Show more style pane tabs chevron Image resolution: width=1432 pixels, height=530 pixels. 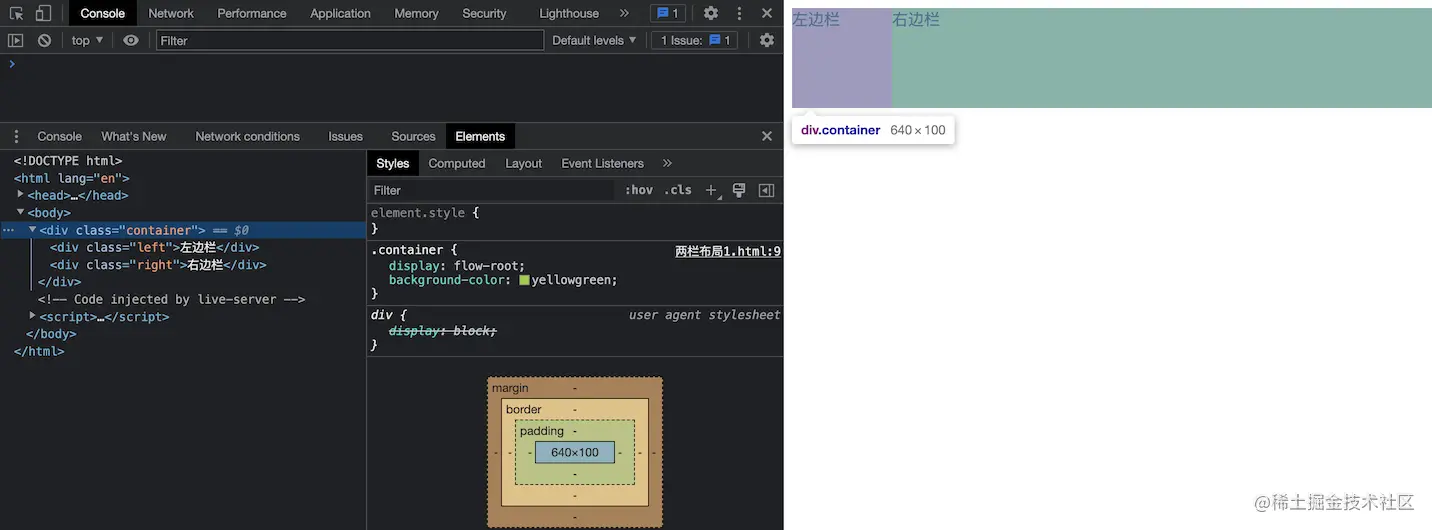click(667, 163)
